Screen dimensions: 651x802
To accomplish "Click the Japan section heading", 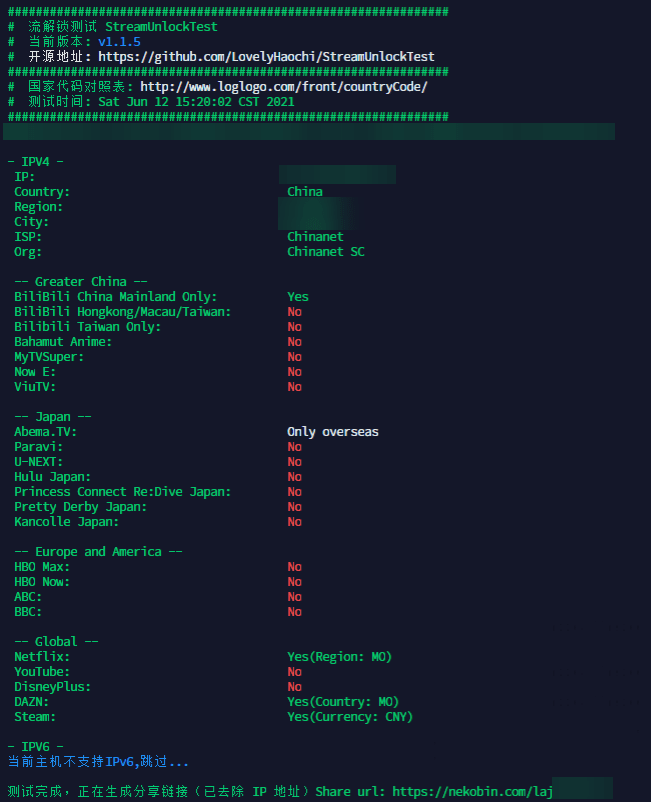I will pyautogui.click(x=66, y=417).
